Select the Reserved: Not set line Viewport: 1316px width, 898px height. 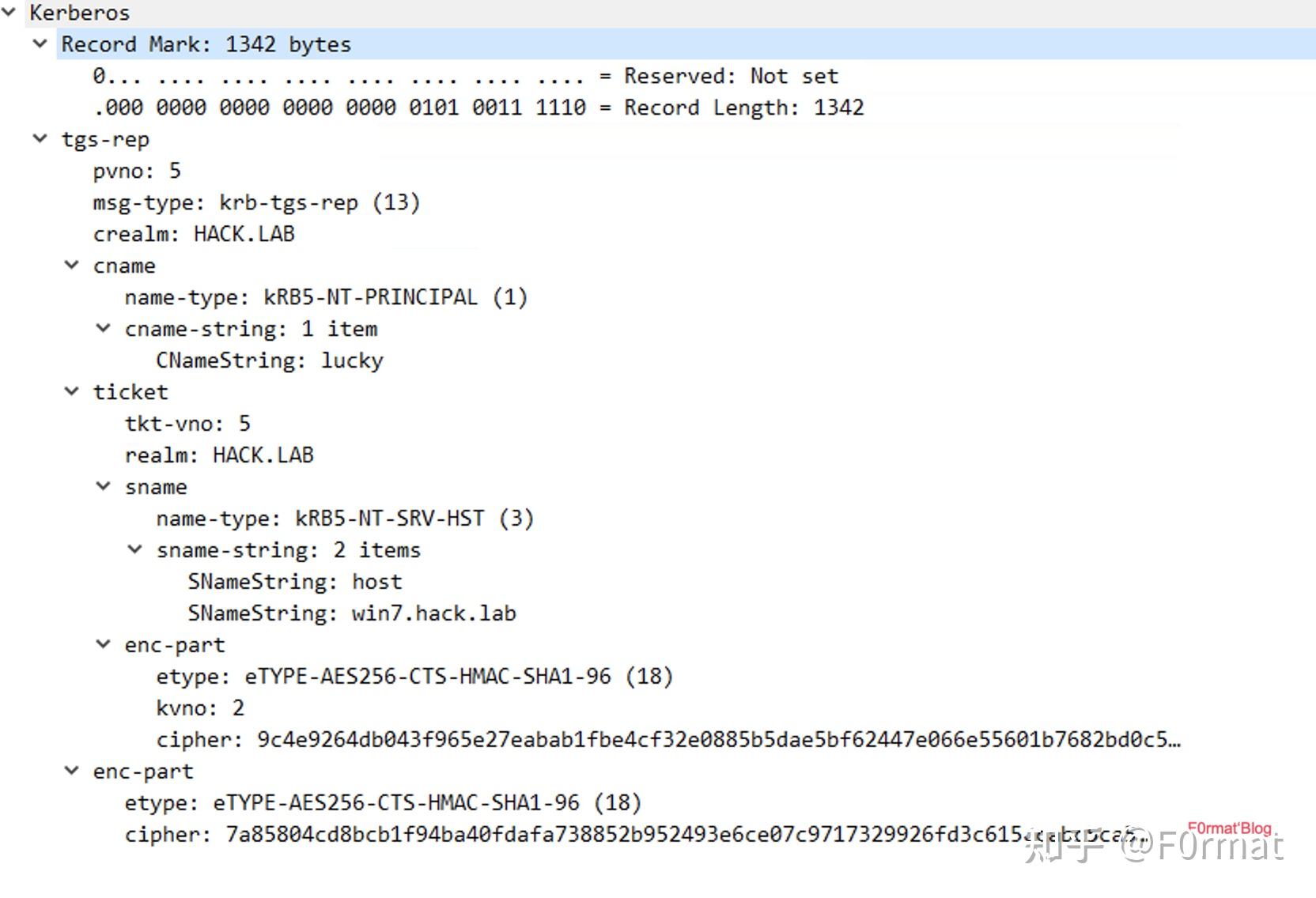pyautogui.click(x=465, y=76)
